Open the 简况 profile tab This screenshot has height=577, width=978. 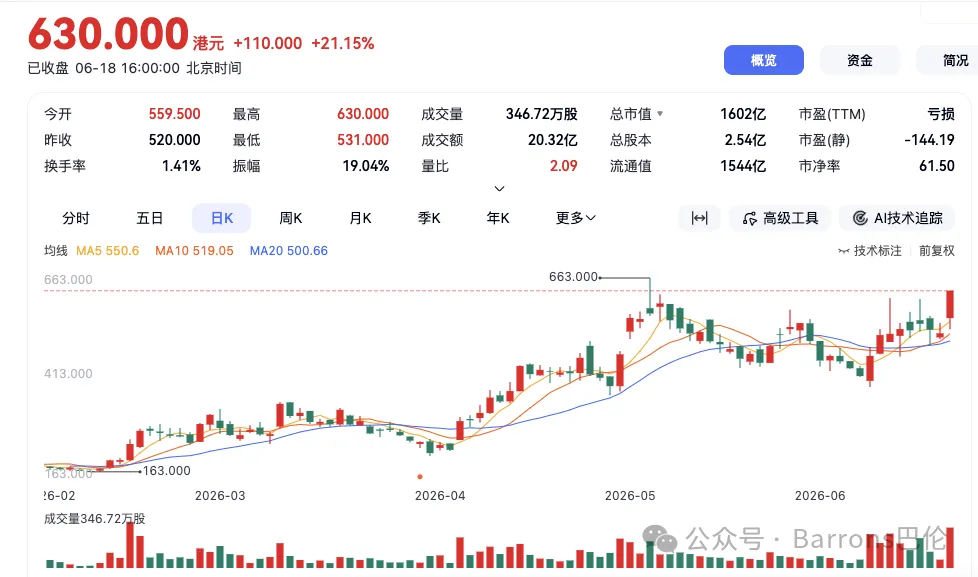pyautogui.click(x=947, y=60)
